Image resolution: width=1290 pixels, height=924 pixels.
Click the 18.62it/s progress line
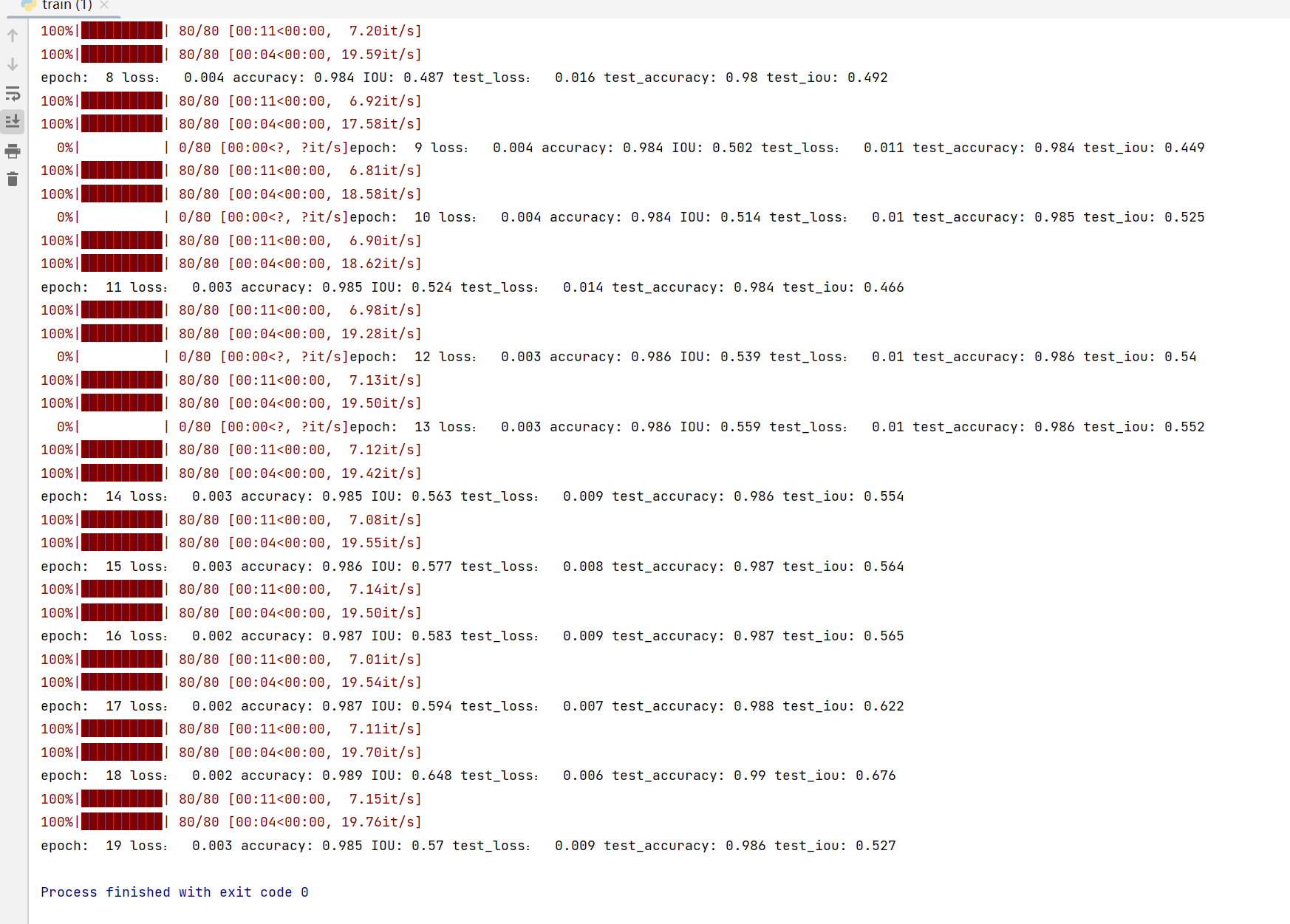[231, 264]
